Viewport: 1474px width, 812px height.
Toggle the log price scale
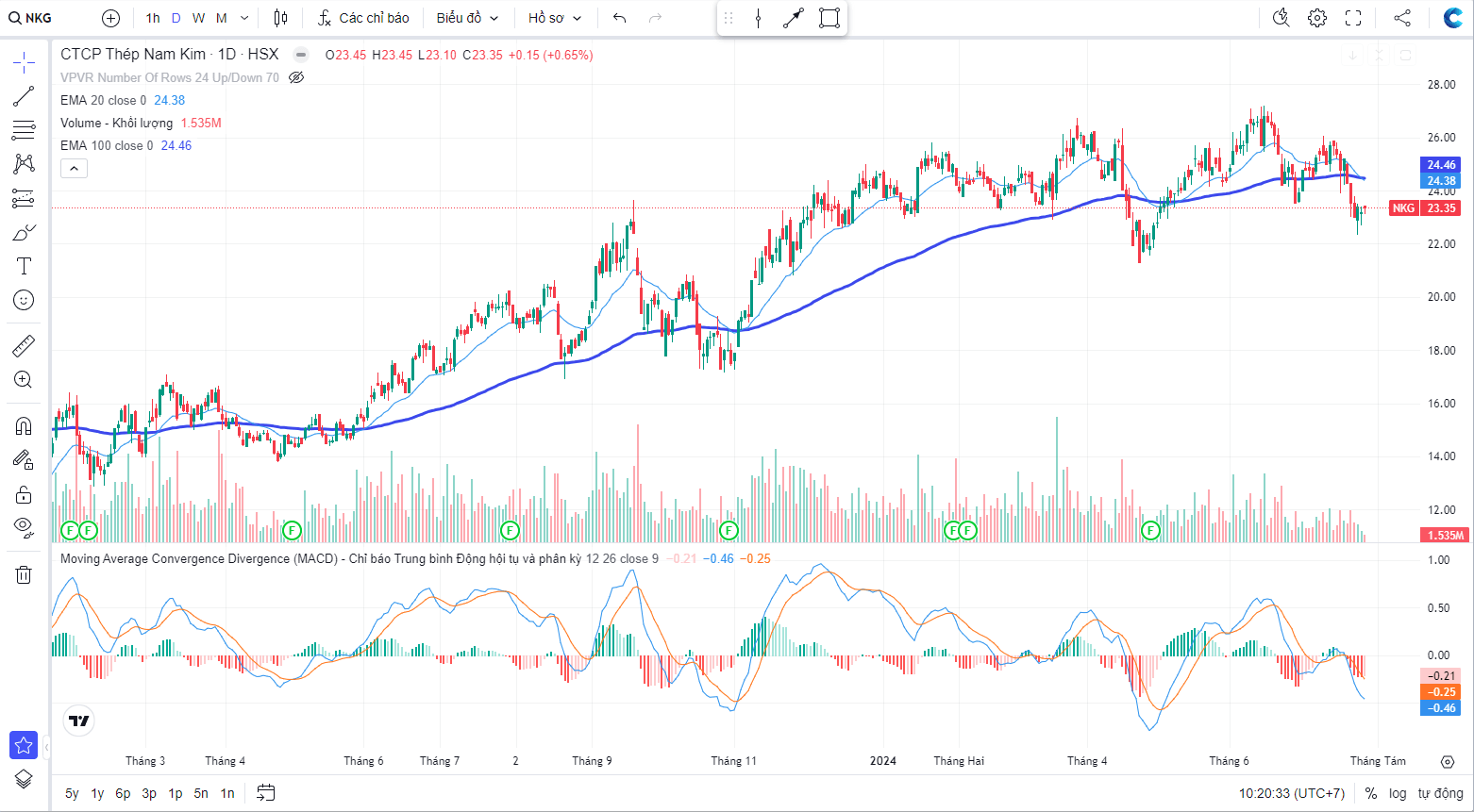[1398, 793]
